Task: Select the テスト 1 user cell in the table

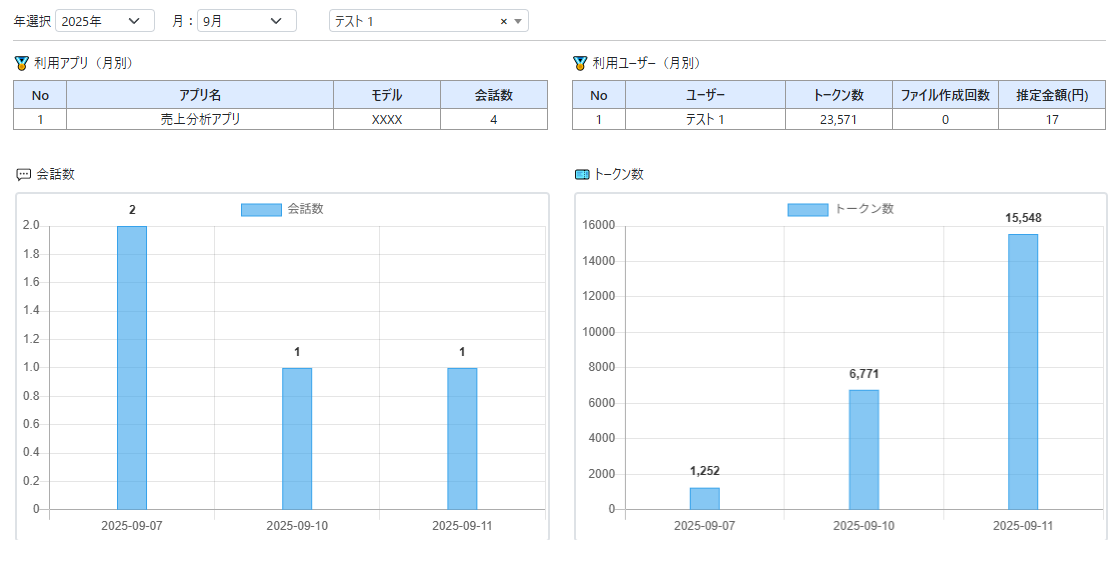Action: click(705, 119)
